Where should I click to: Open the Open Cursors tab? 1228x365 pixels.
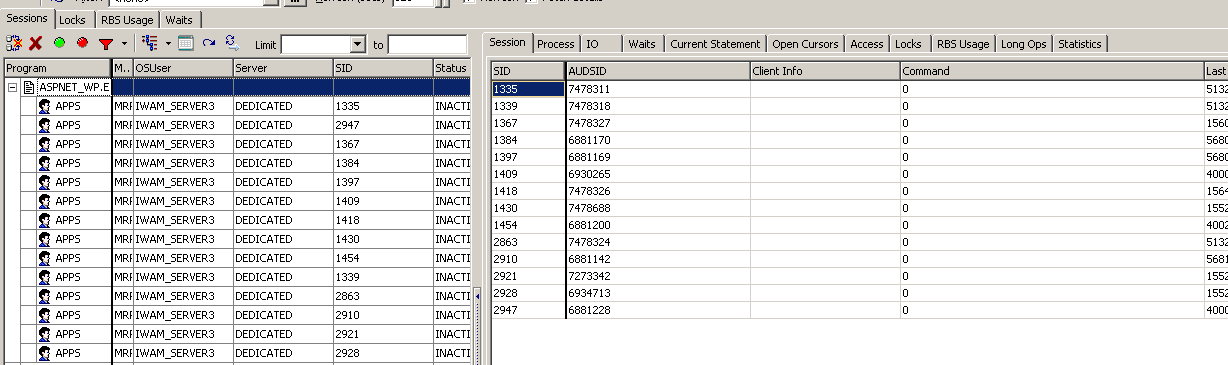806,44
